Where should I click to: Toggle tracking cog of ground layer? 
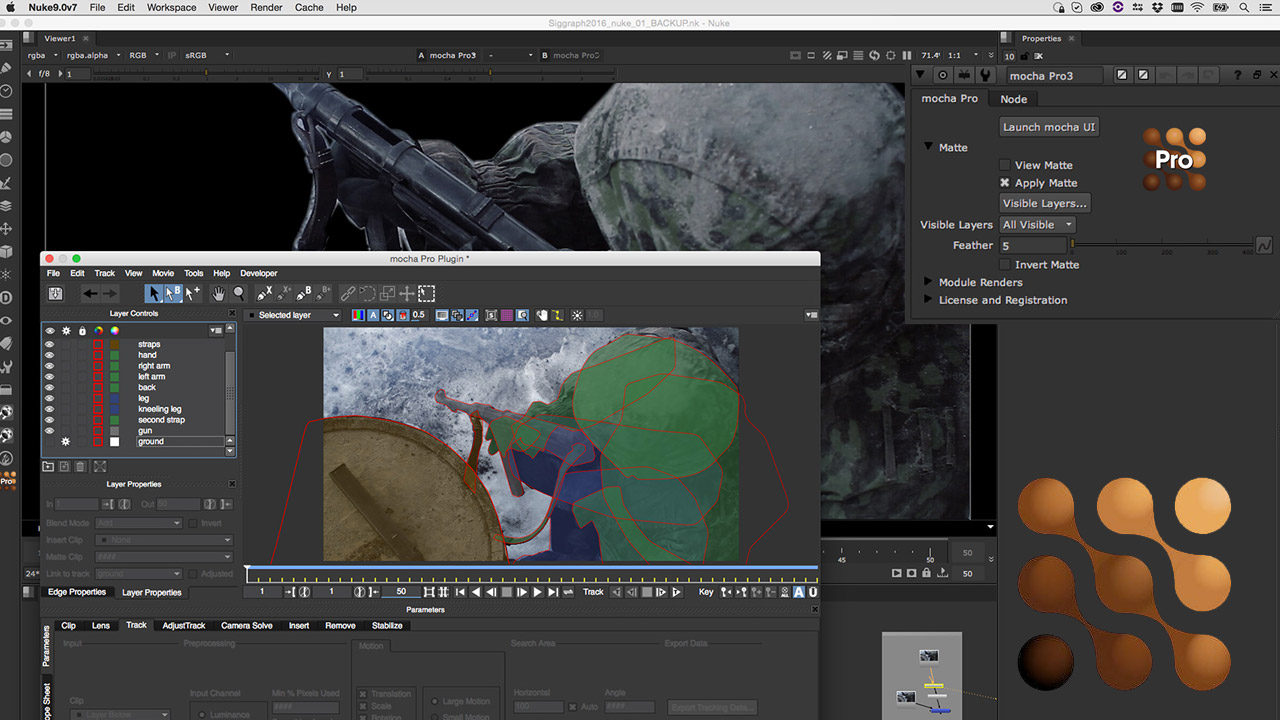[66, 441]
